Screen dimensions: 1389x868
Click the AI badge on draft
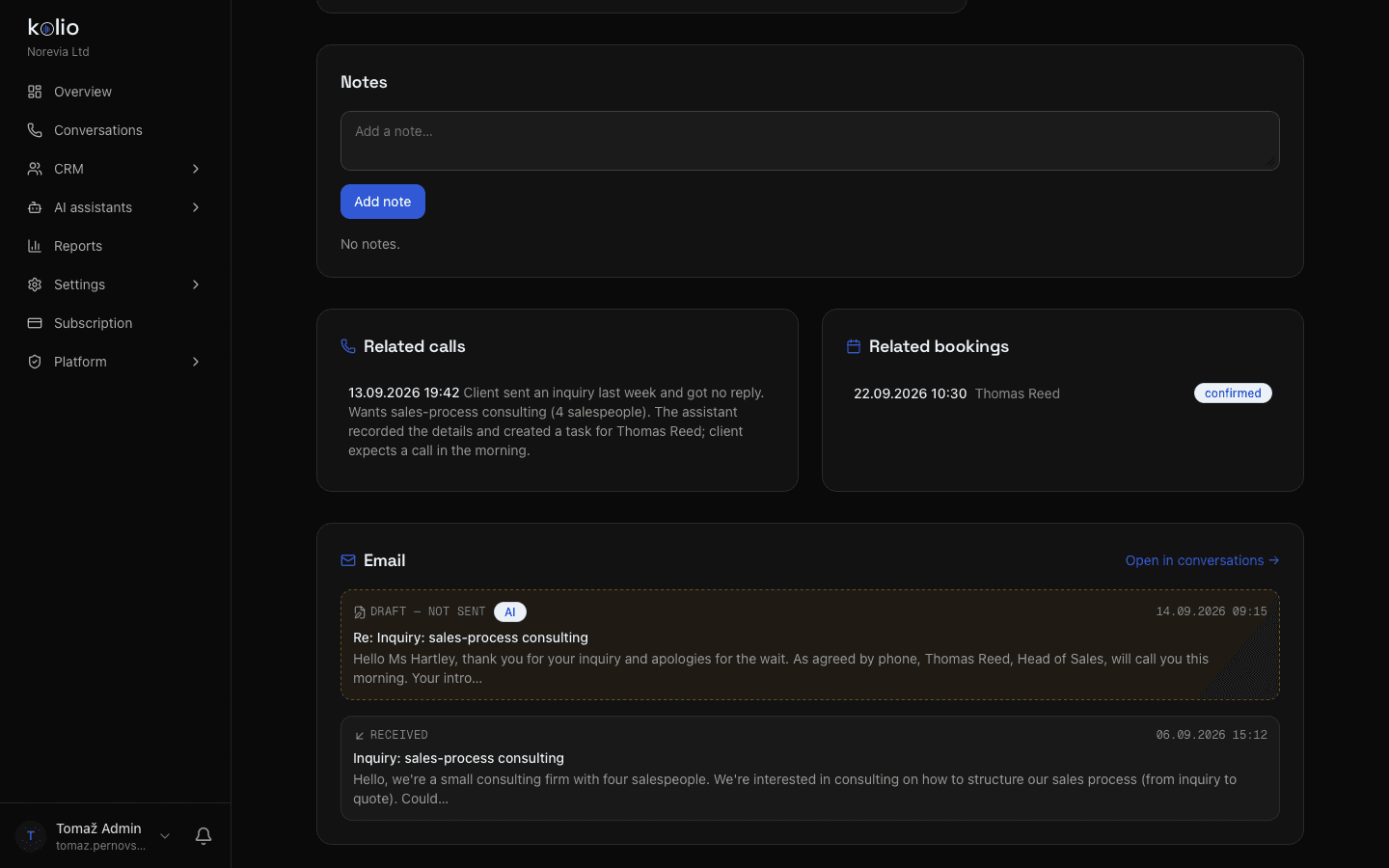point(510,611)
